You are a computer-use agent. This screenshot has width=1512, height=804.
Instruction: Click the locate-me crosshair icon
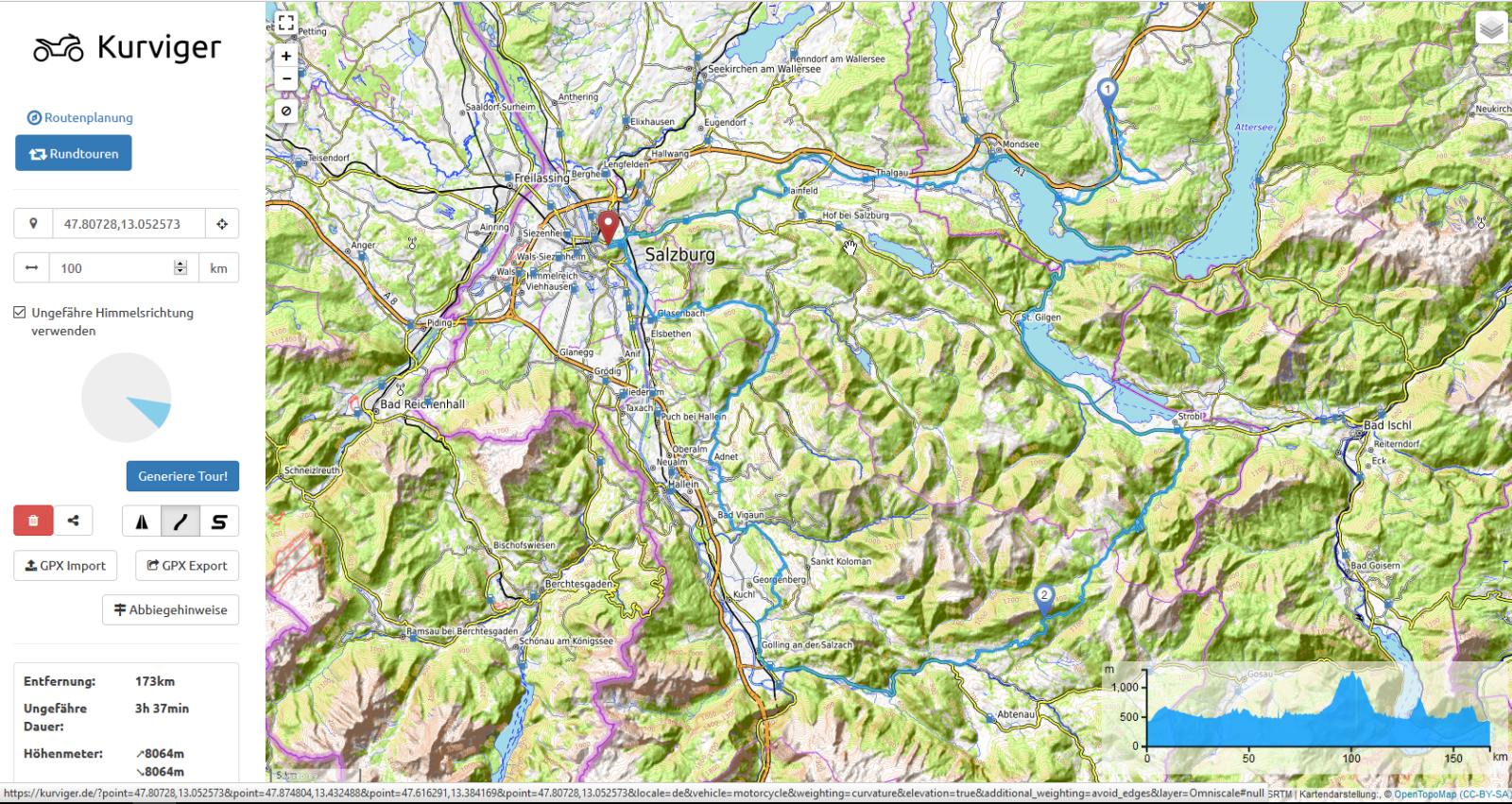[x=222, y=224]
